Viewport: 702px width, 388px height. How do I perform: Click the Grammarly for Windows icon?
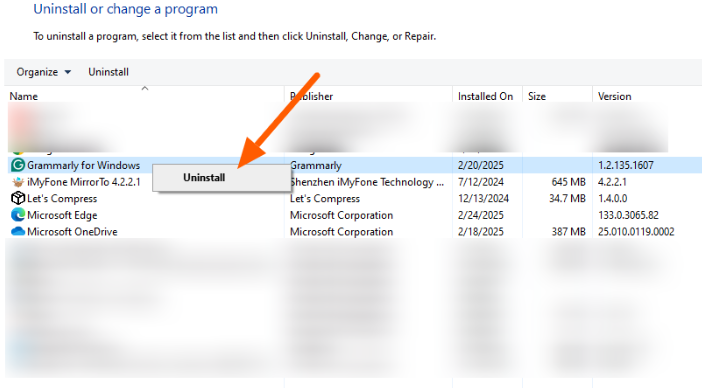[x=18, y=165]
